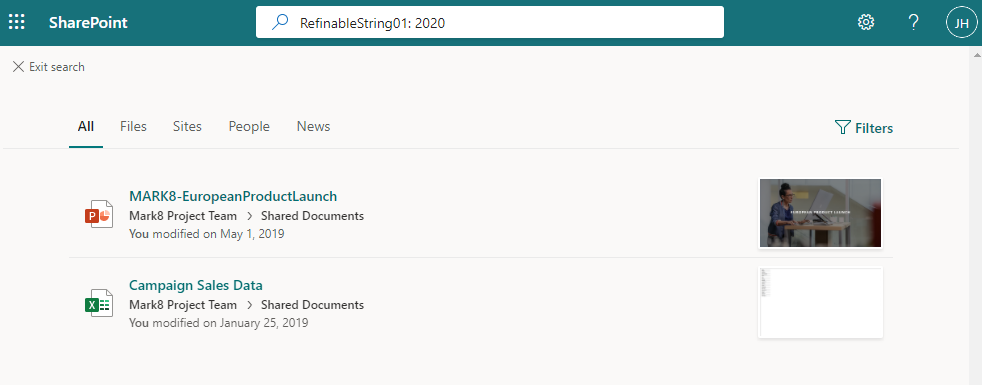Image resolution: width=982 pixels, height=385 pixels.
Task: Click the text 'You modified on January 25, 2019'
Action: coord(219,323)
